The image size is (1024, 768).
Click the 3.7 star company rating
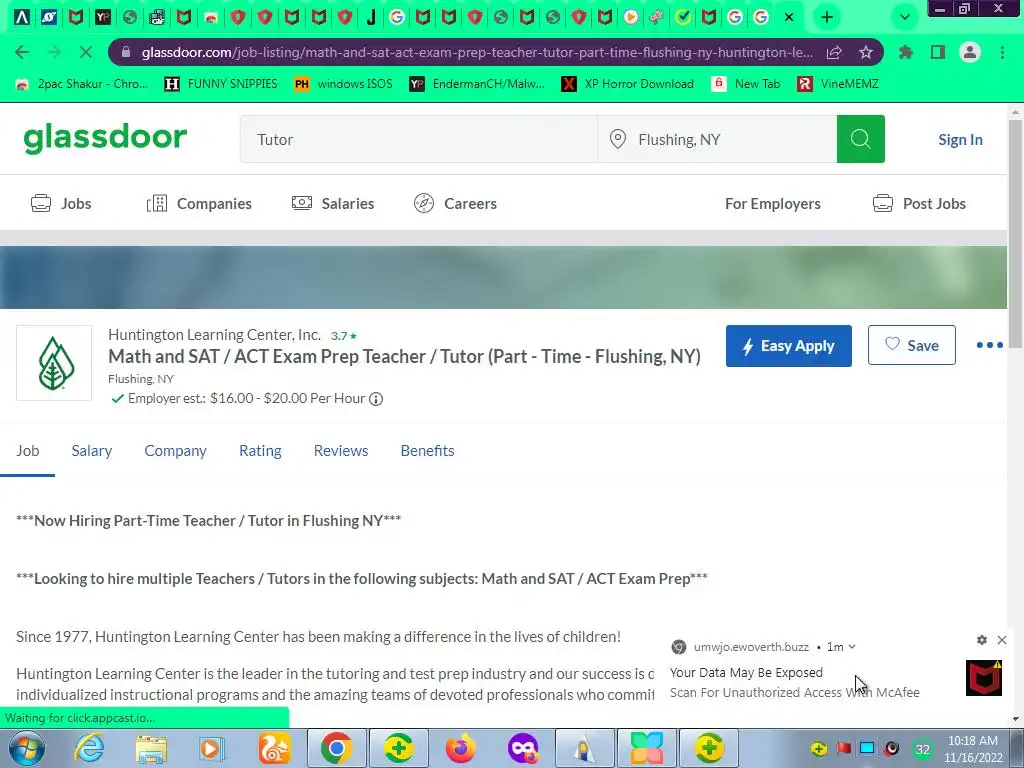pyautogui.click(x=344, y=336)
